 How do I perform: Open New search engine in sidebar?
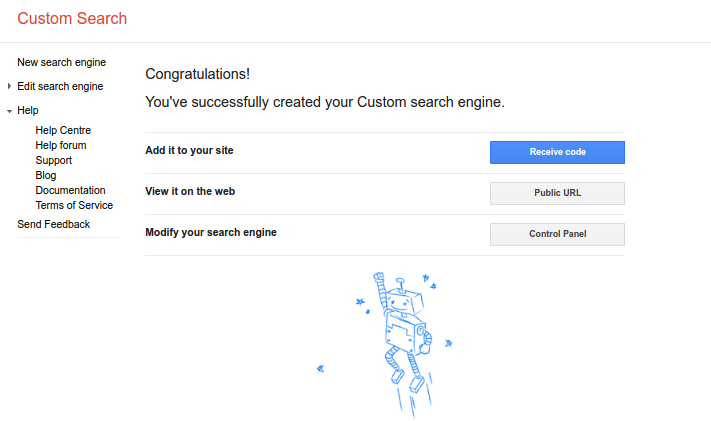point(61,62)
